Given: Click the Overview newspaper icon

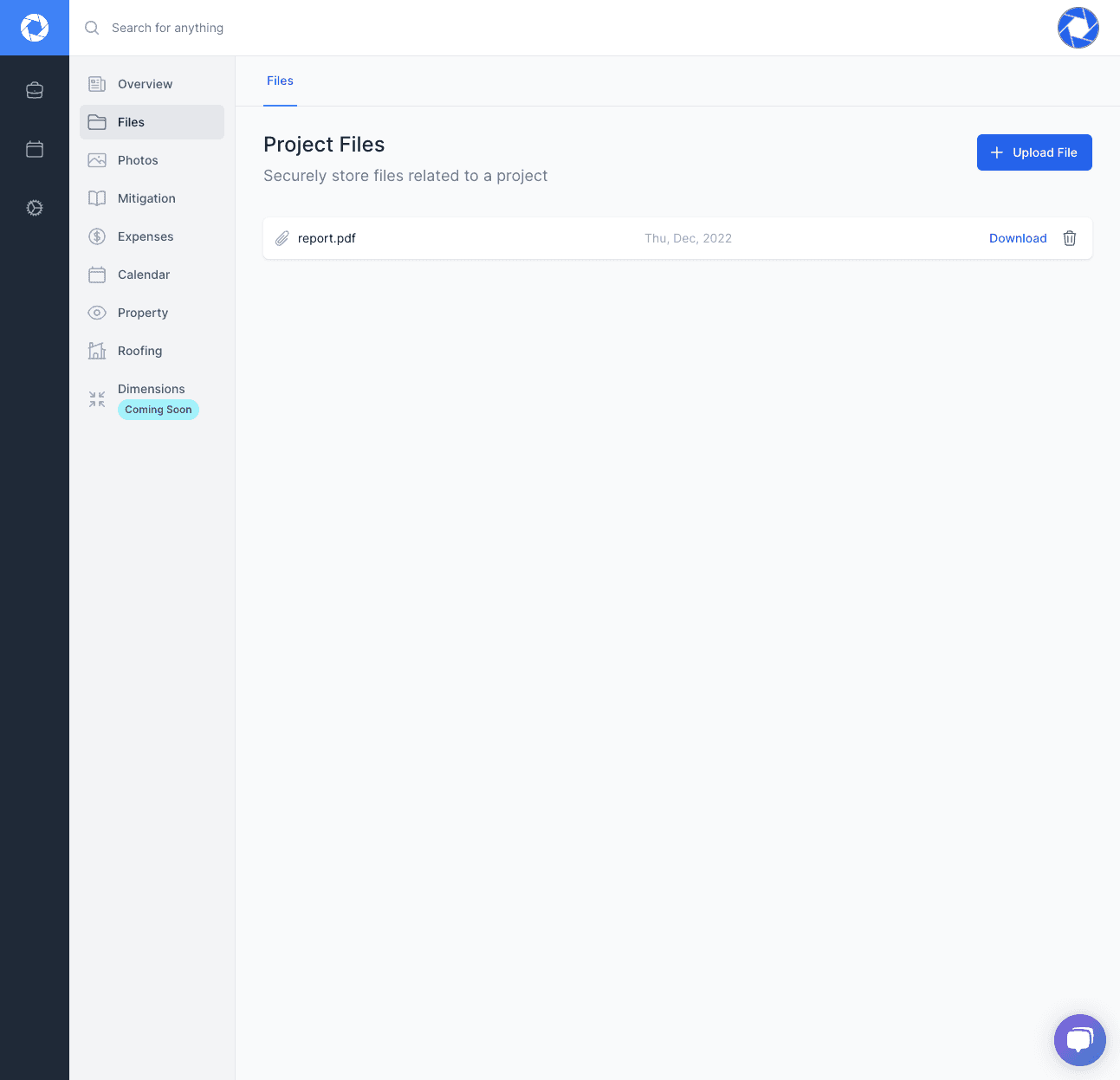Looking at the screenshot, I should tap(97, 84).
